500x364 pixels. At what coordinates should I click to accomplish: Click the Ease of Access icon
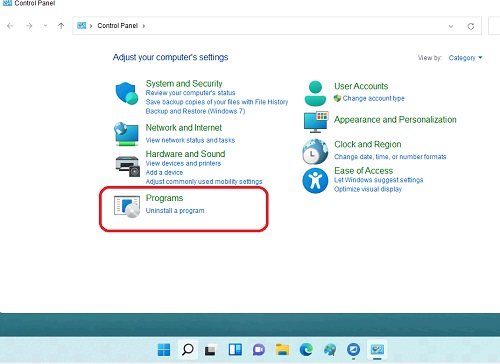(315, 181)
